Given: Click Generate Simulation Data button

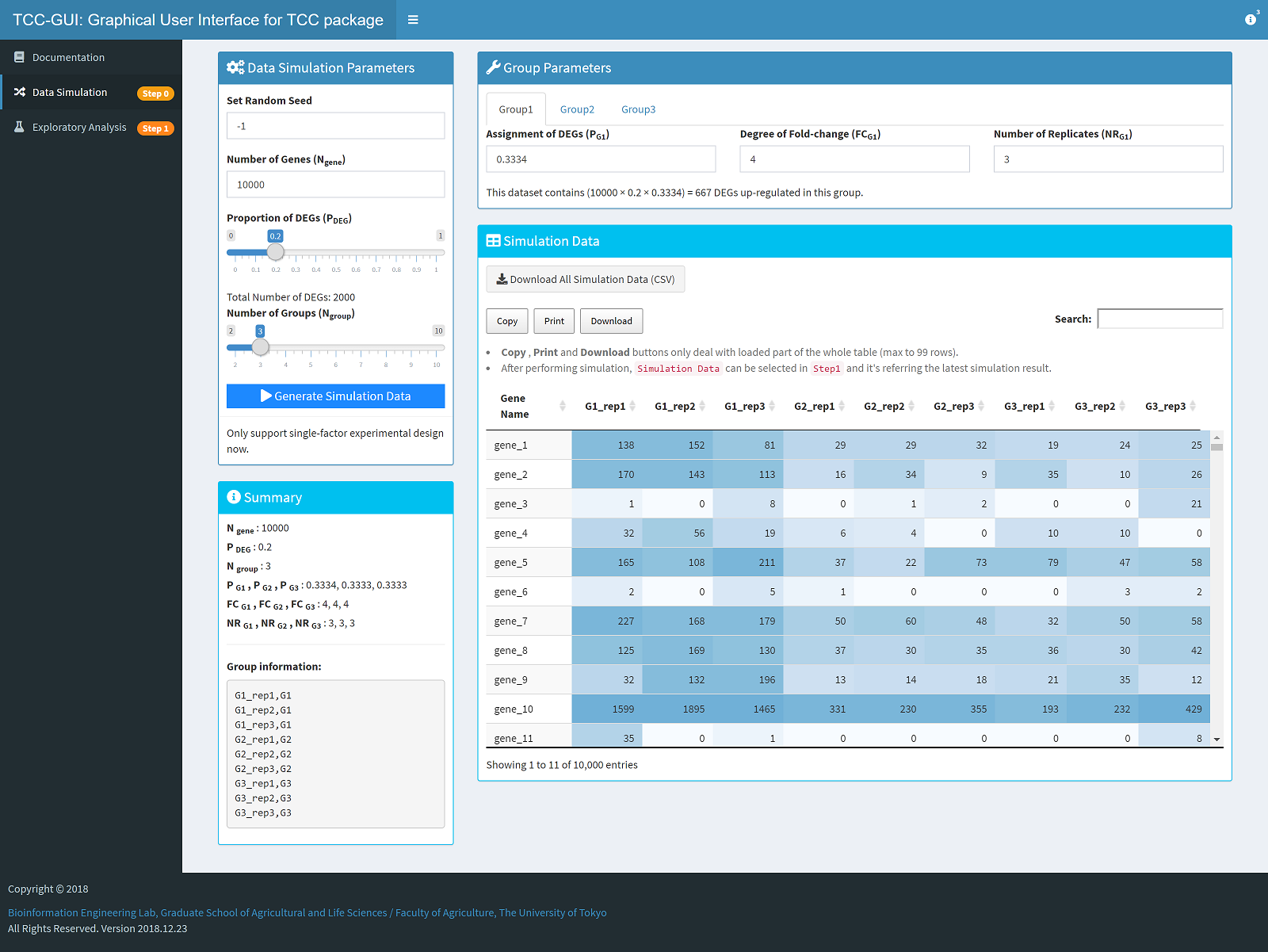Looking at the screenshot, I should click(x=335, y=396).
